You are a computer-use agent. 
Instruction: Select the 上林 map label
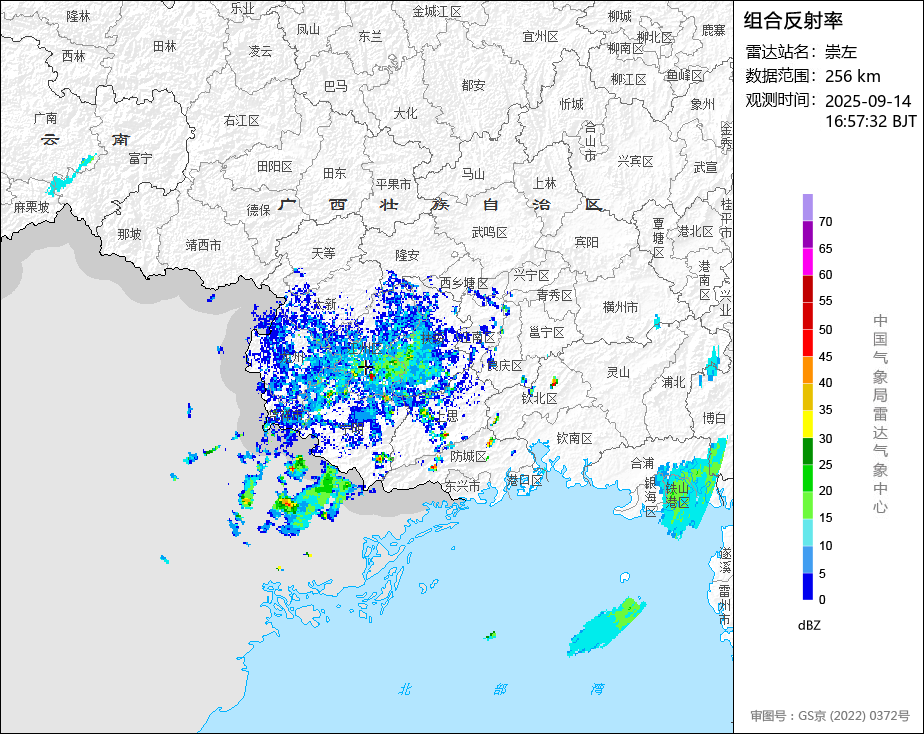544,183
